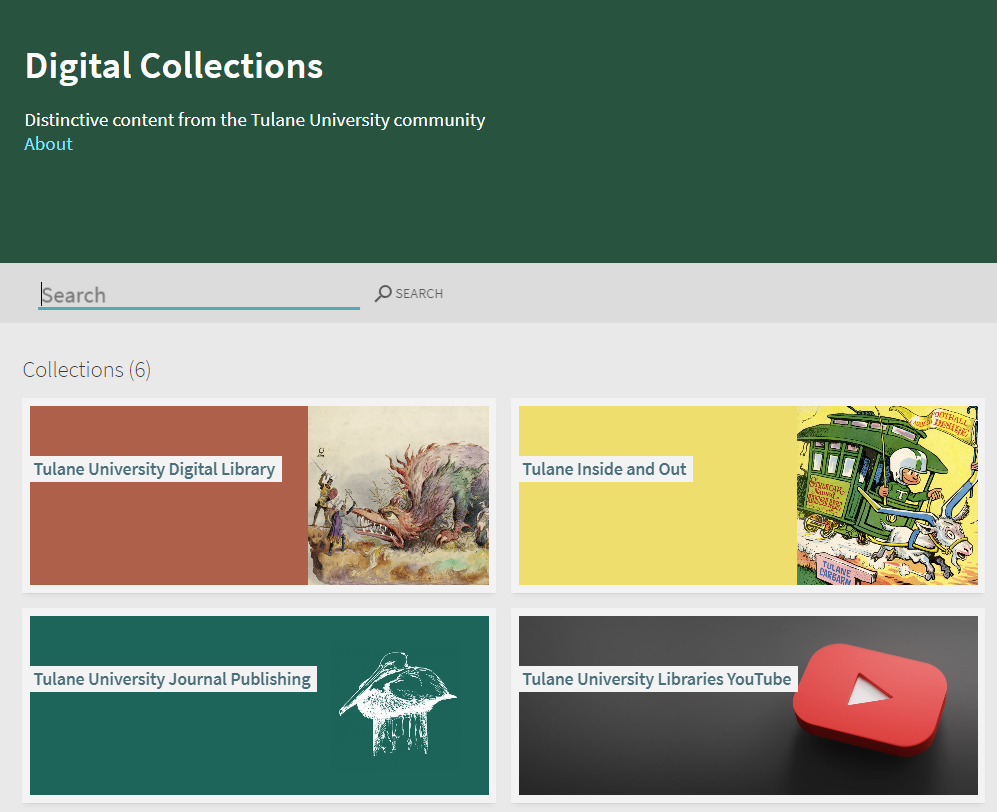This screenshot has height=812, width=997.
Task: Open the green streetcar cartoon image
Action: (887, 495)
